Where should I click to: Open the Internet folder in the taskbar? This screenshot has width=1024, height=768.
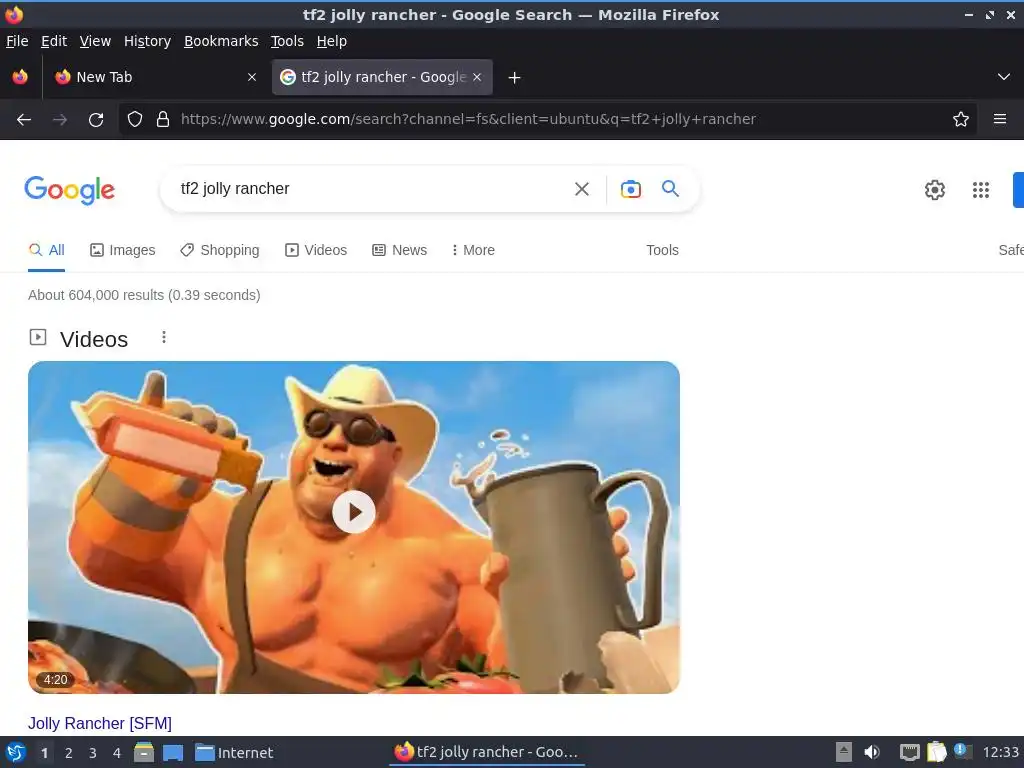tap(234, 753)
